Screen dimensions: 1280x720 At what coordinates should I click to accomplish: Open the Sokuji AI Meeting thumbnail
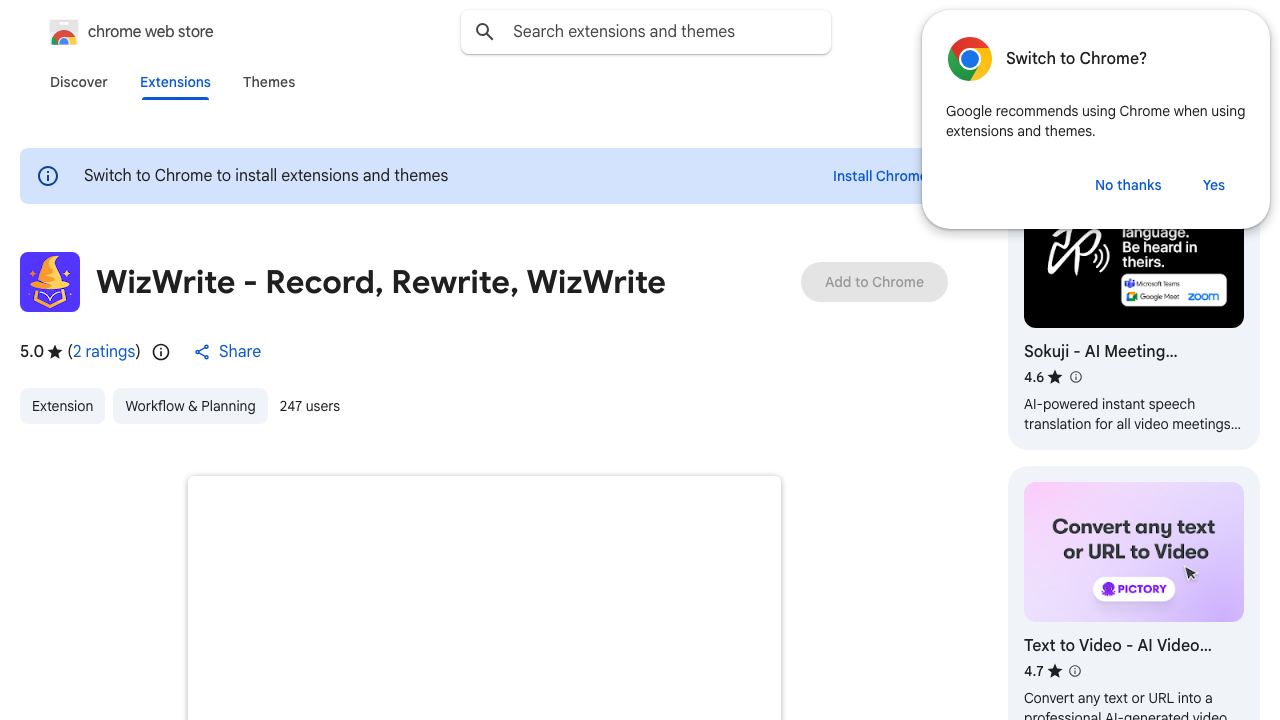(x=1134, y=278)
